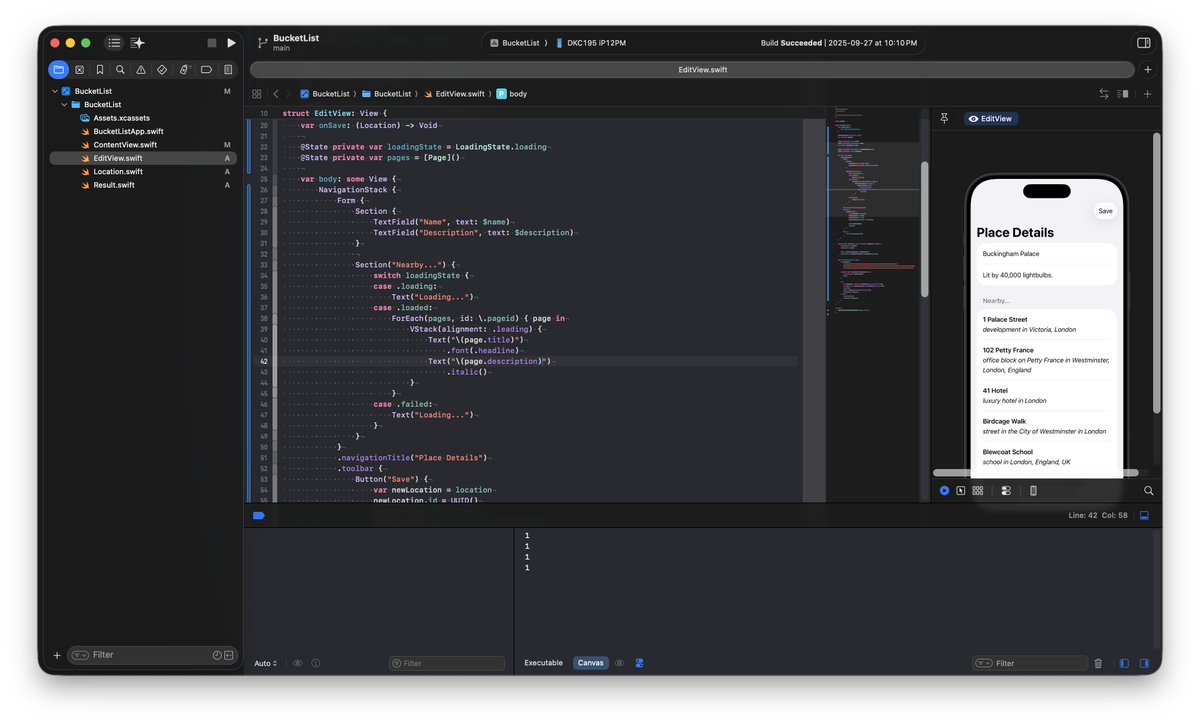Focus the variables Filter field
Image resolution: width=1200 pixels, height=725 pixels.
[447, 663]
